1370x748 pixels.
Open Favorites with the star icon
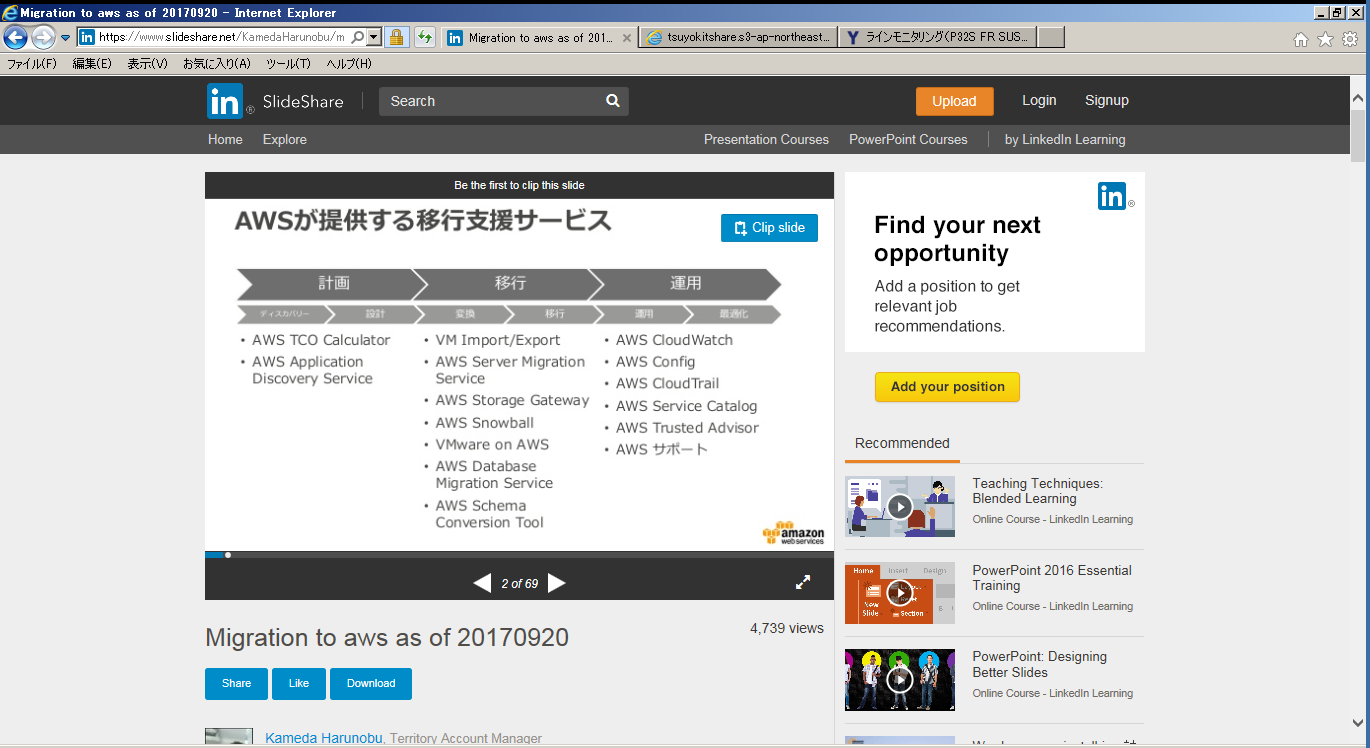[x=1325, y=39]
